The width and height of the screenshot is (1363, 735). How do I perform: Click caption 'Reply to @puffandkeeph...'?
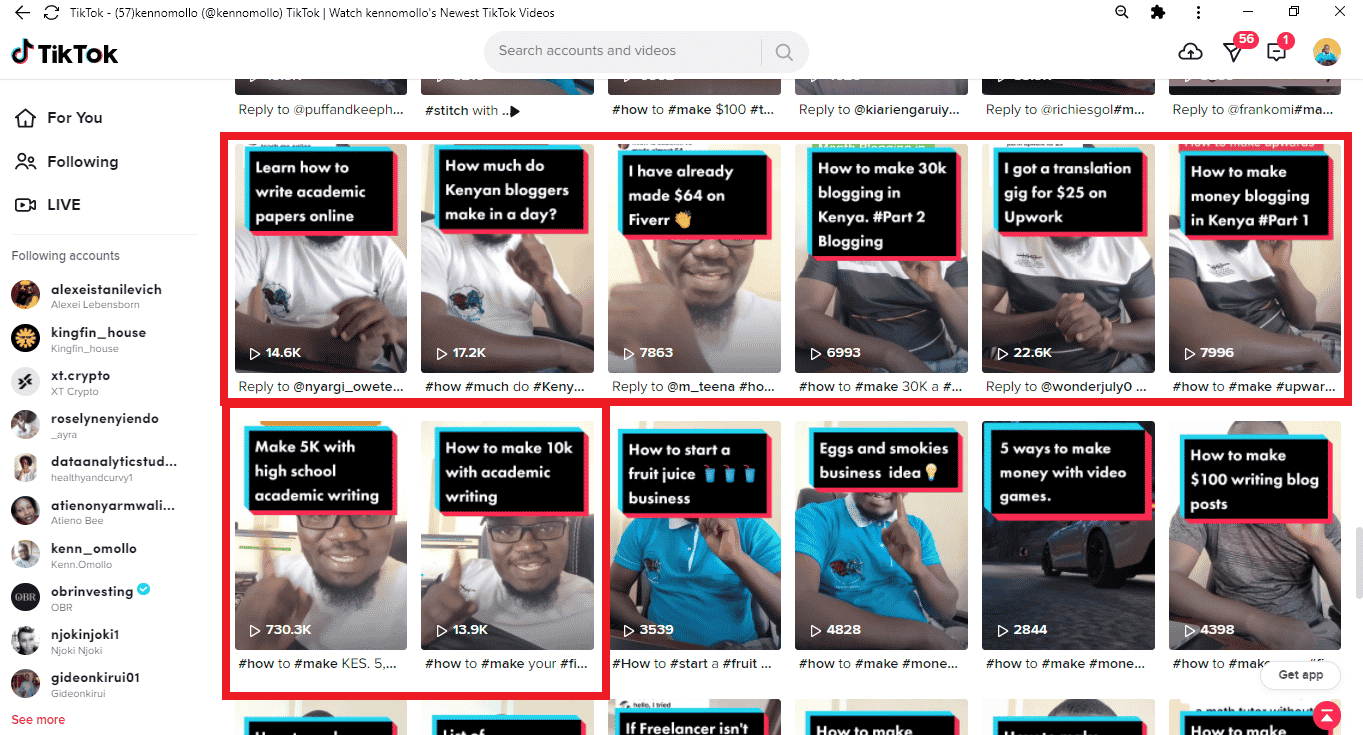click(x=321, y=110)
